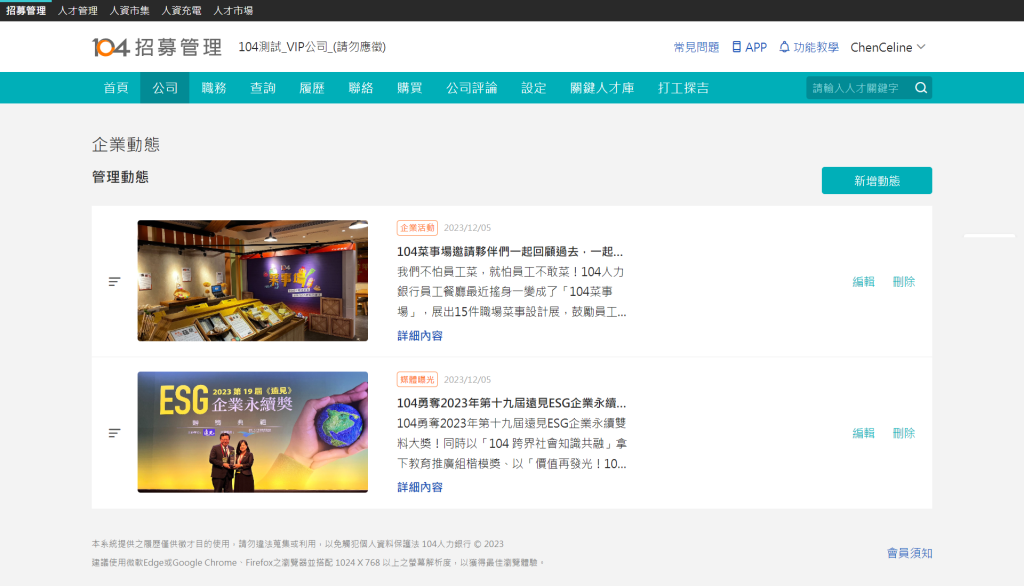This screenshot has height=586, width=1024.
Task: Edit the 104菜事場 post
Action: (x=863, y=282)
